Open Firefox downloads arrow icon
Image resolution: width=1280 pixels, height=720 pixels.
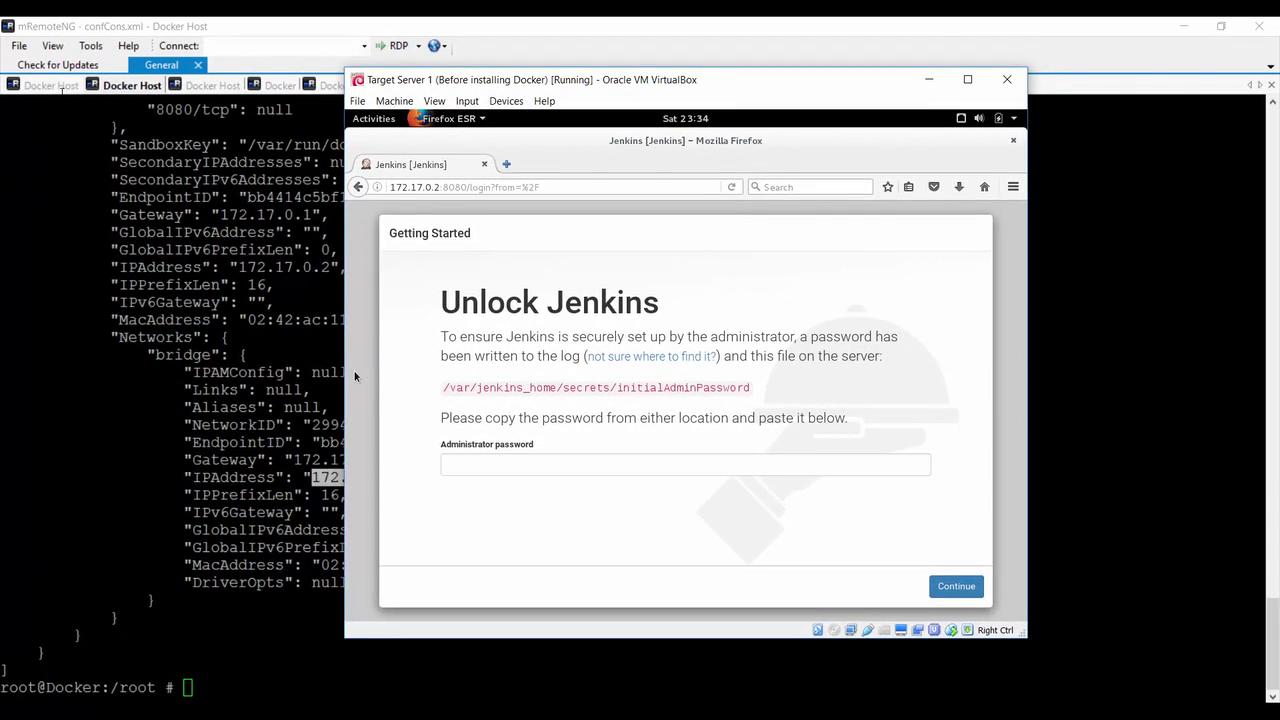point(959,187)
